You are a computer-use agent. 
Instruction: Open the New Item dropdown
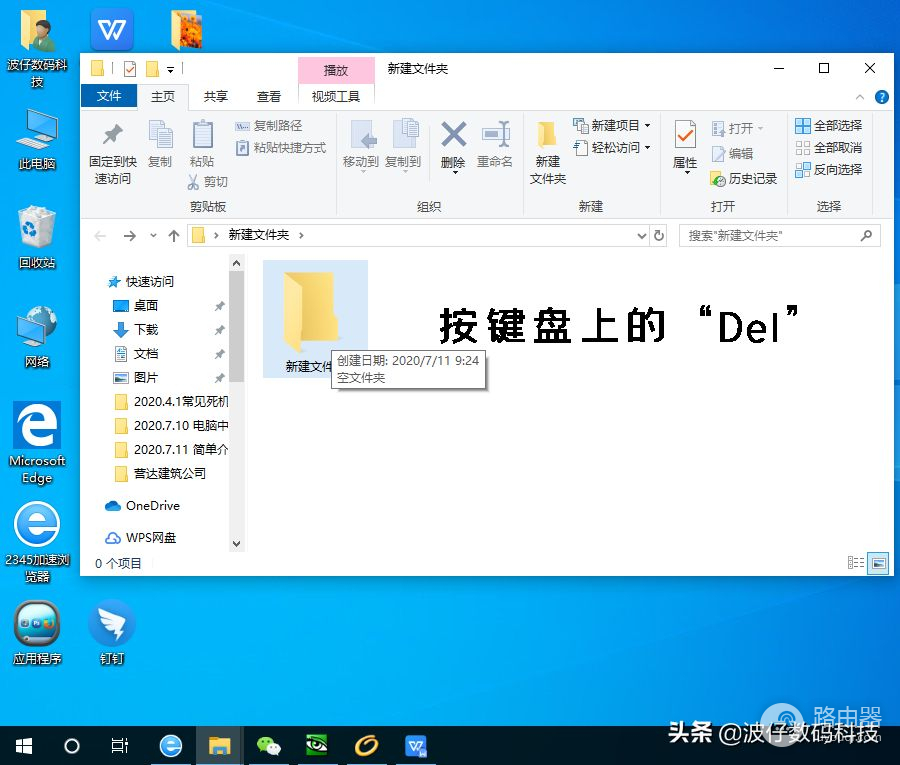click(612, 126)
